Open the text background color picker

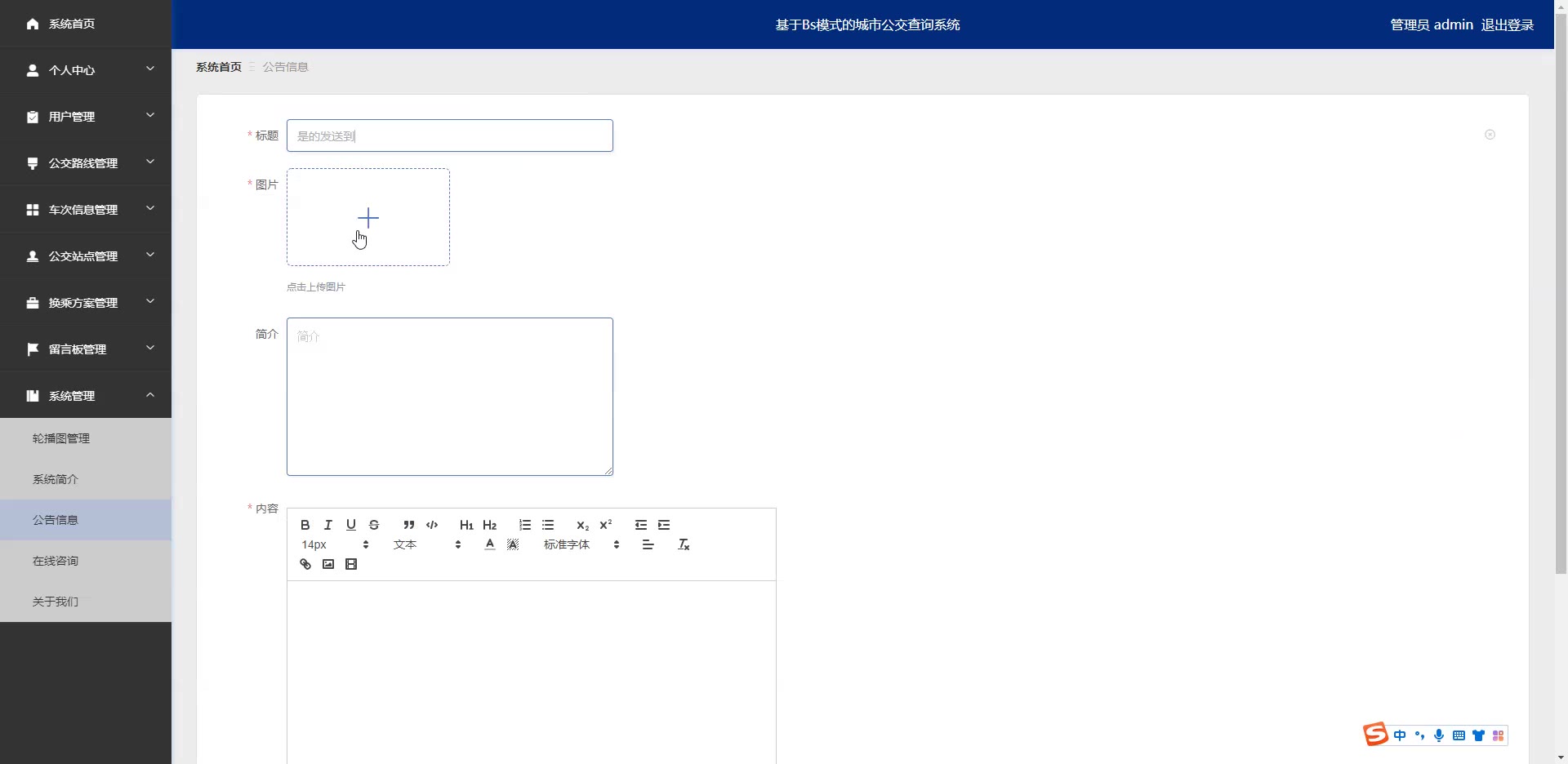pos(513,544)
